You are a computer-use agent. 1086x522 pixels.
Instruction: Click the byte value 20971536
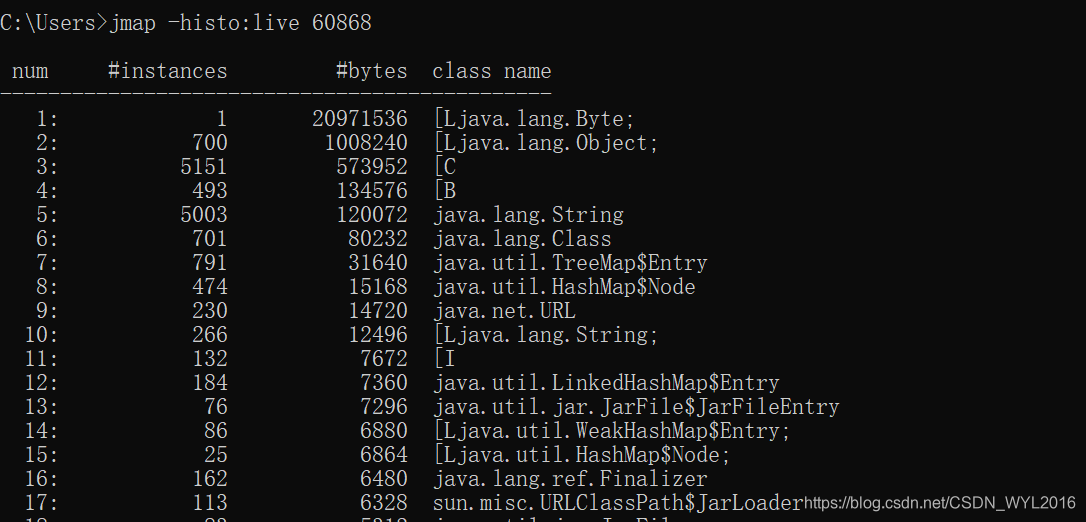[x=359, y=119]
